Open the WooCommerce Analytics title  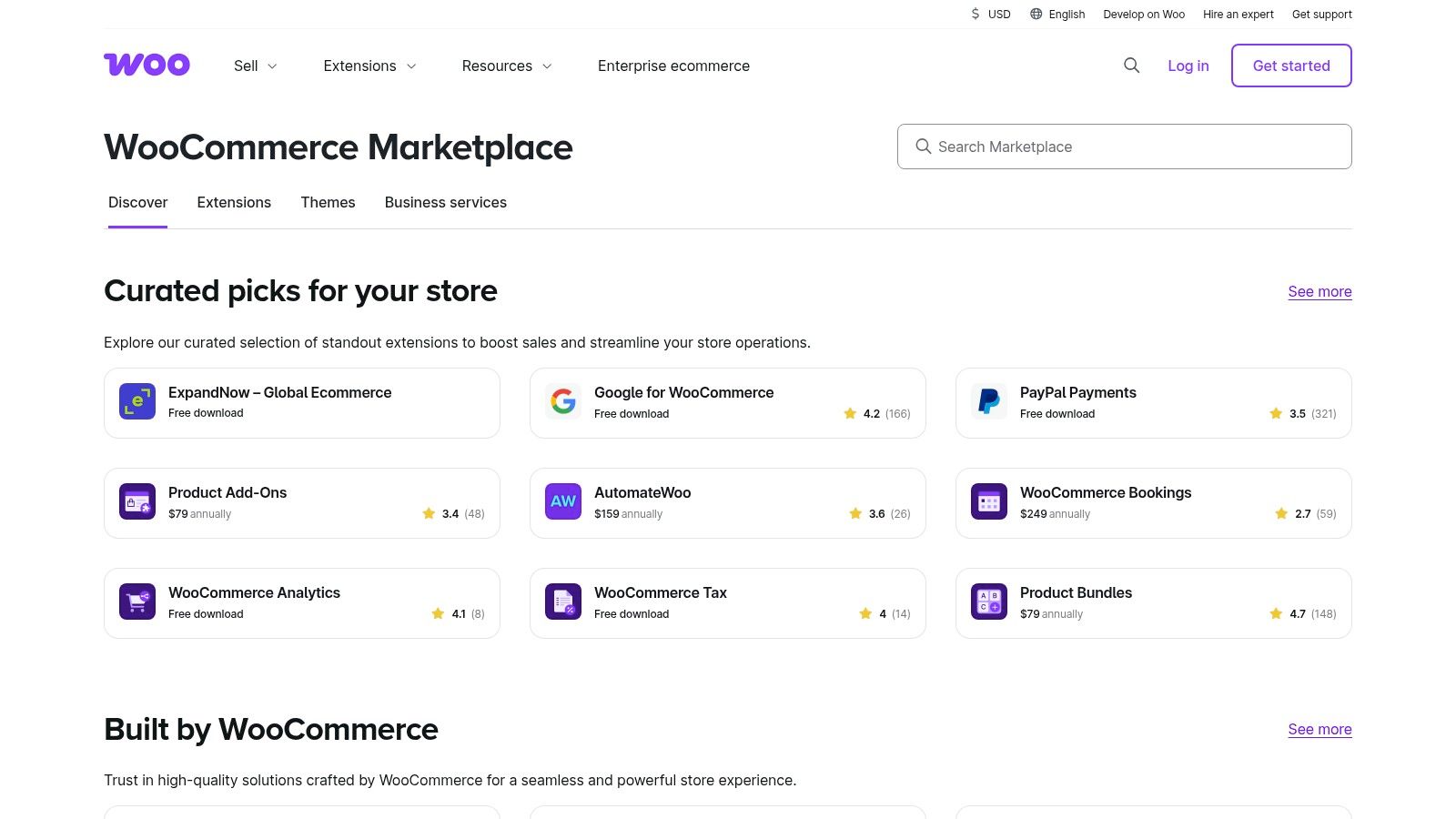point(254,592)
